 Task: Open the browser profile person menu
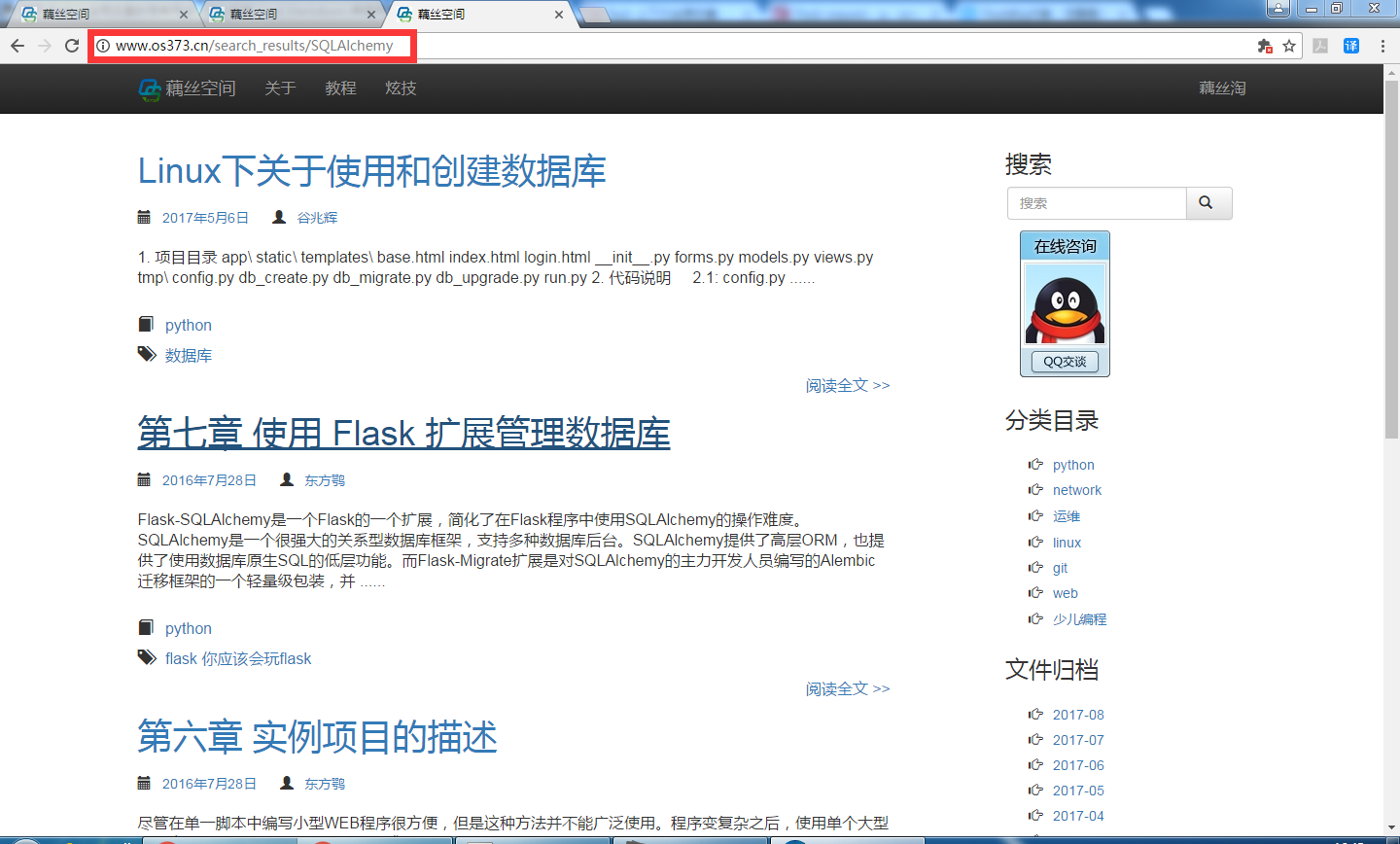[1277, 8]
